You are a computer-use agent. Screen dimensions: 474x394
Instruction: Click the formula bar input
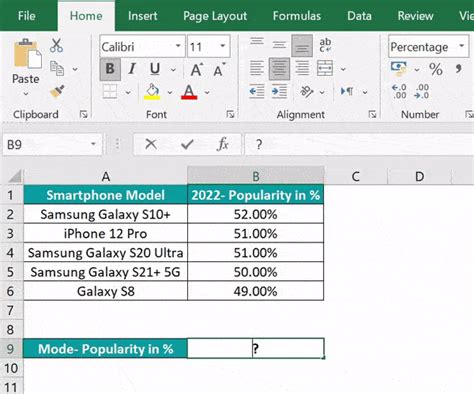tap(359, 144)
